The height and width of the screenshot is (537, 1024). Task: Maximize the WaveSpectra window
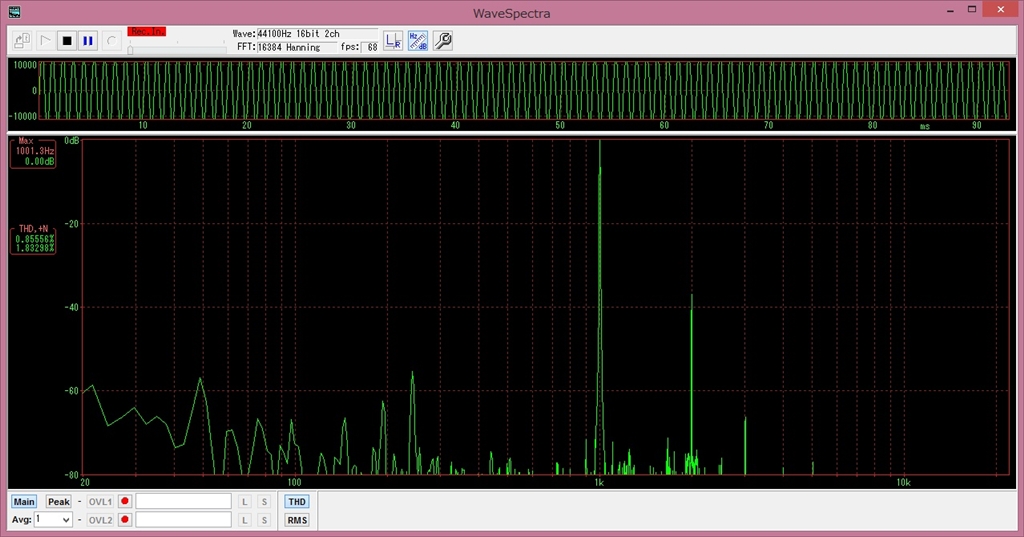[972, 10]
